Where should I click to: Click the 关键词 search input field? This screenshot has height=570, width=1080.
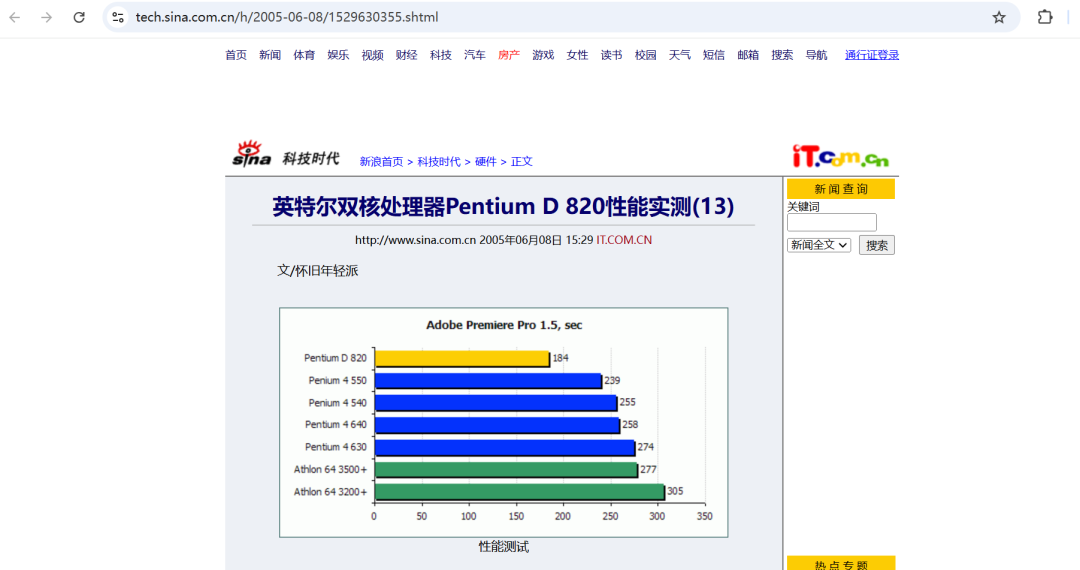pyautogui.click(x=831, y=222)
